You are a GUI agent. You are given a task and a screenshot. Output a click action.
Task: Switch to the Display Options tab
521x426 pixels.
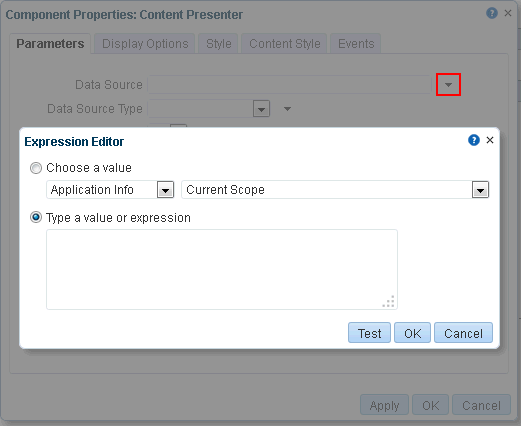click(x=145, y=44)
